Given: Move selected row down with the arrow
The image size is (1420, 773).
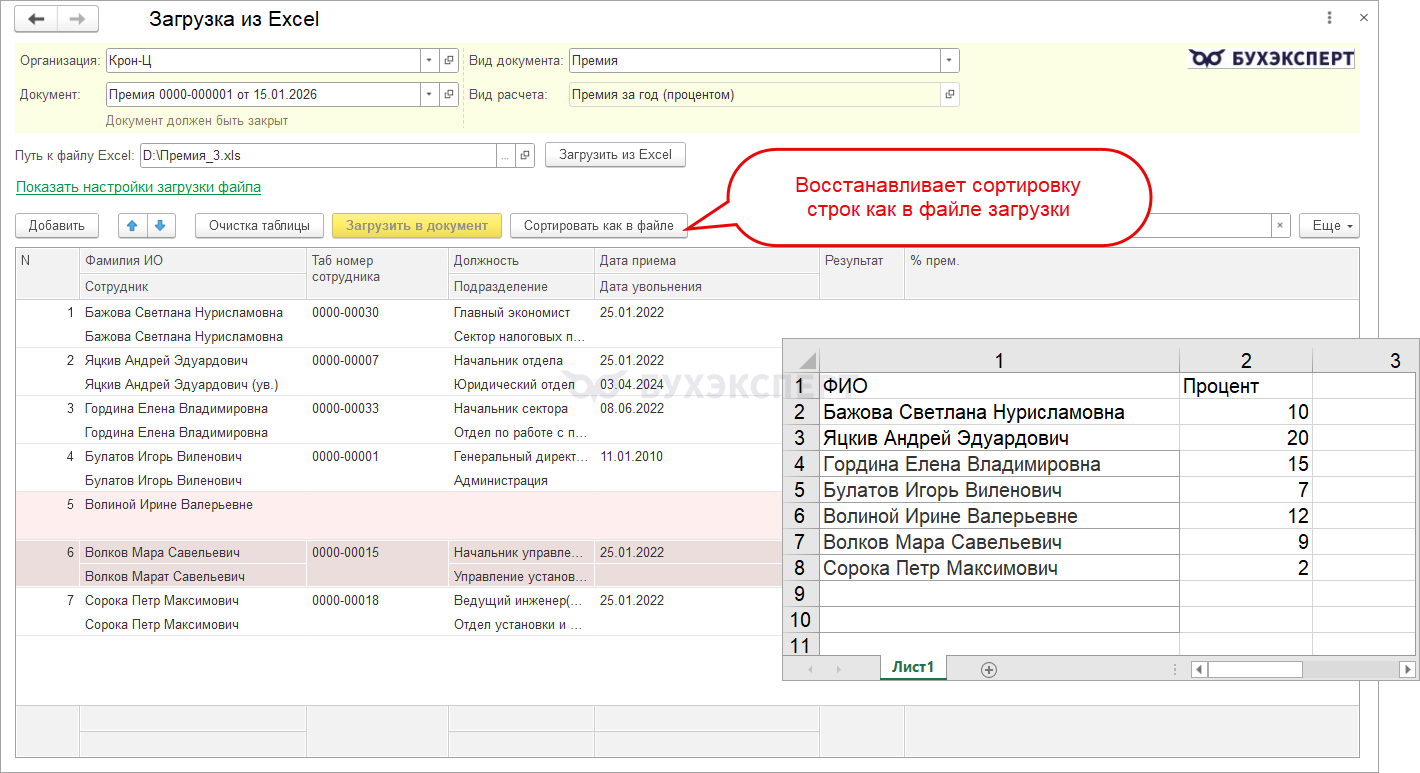Looking at the screenshot, I should [x=160, y=226].
